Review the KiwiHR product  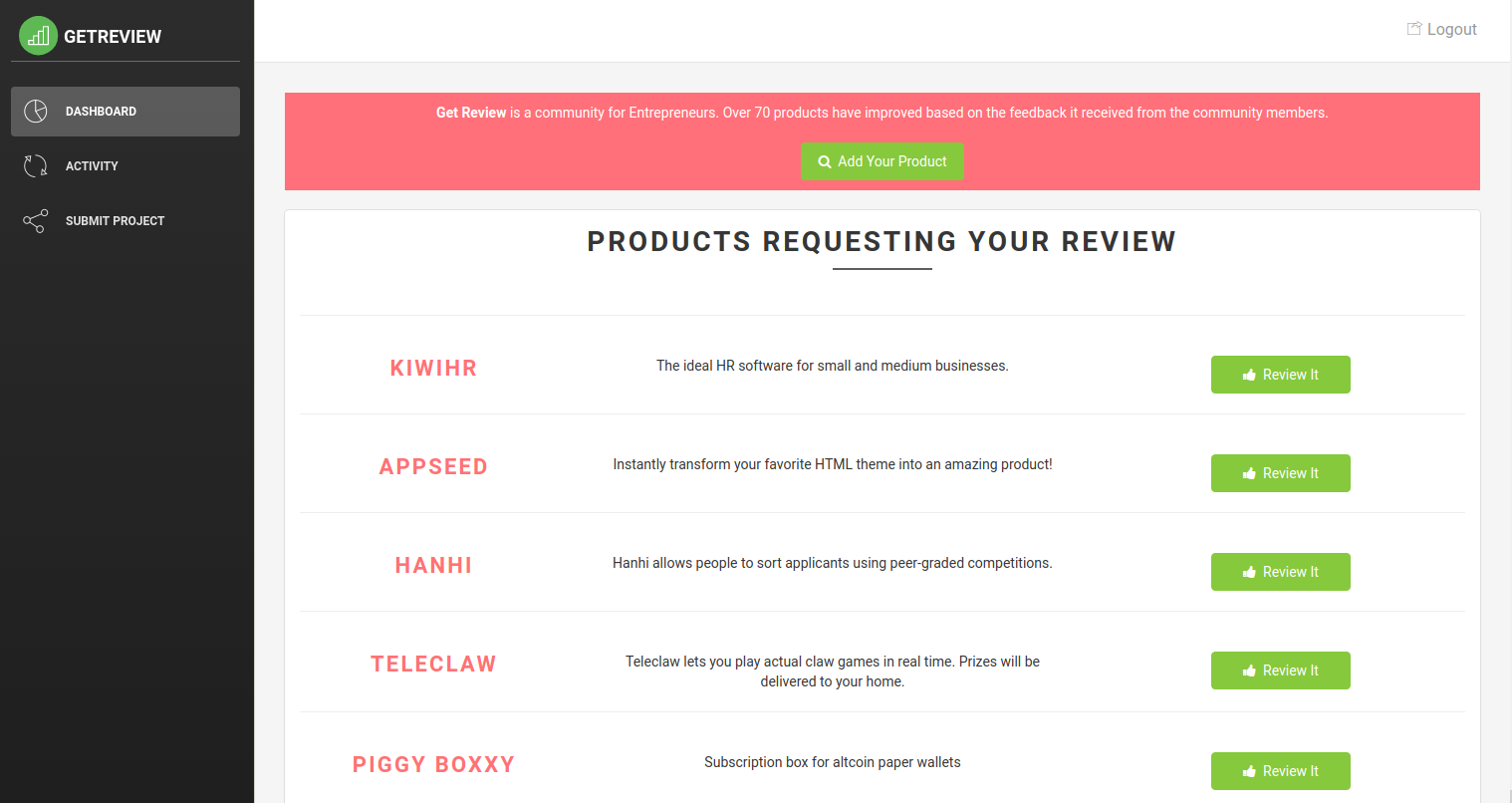pyautogui.click(x=1281, y=375)
